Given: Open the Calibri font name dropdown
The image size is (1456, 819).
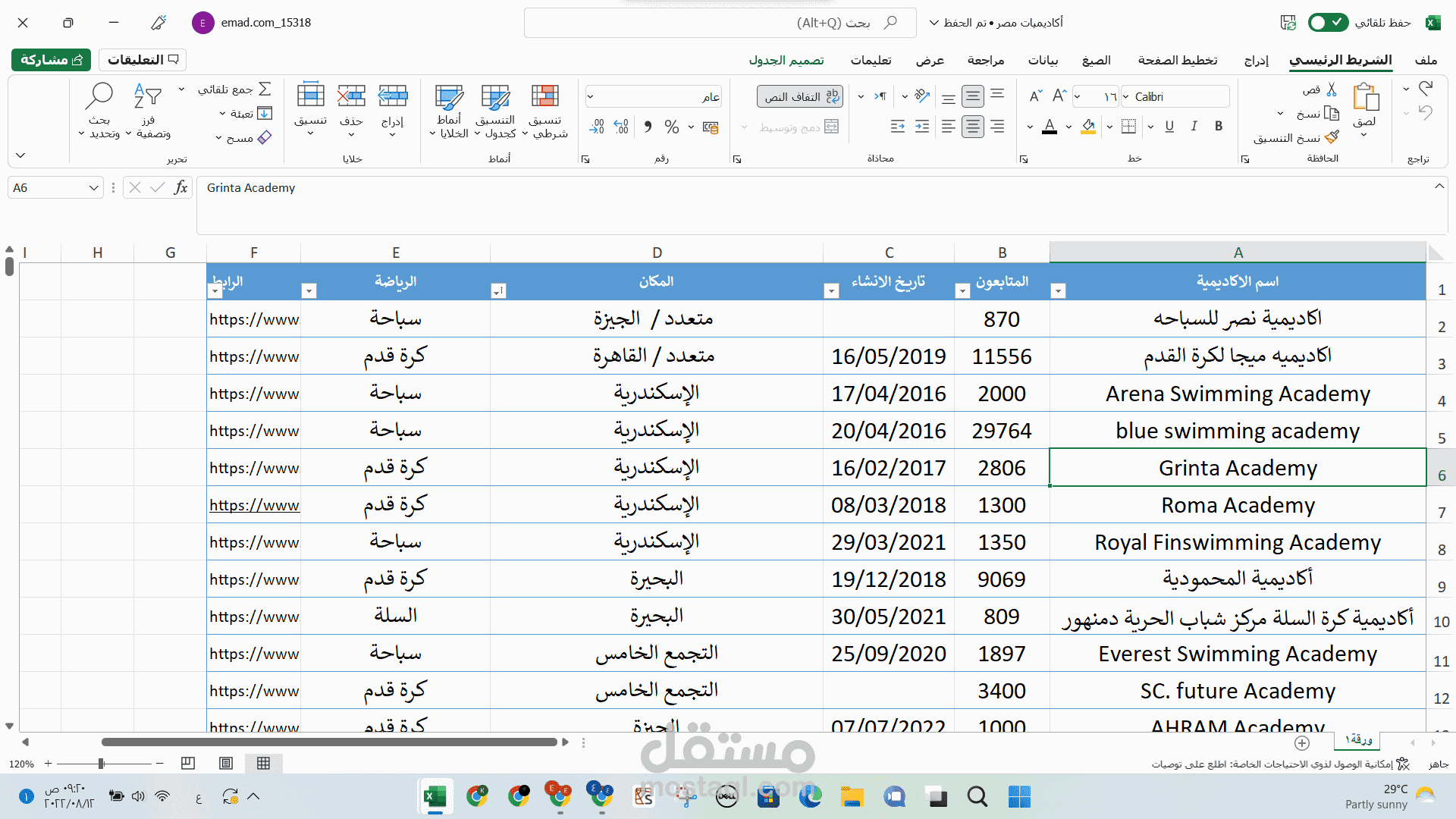Looking at the screenshot, I should click(1127, 96).
